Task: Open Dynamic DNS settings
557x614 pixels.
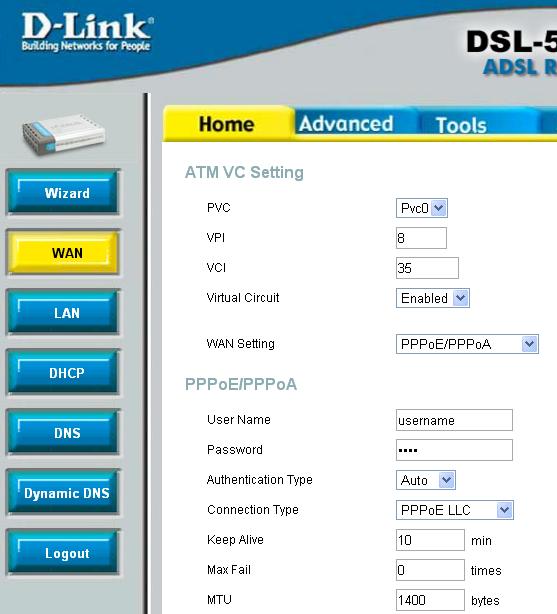Action: 63,492
